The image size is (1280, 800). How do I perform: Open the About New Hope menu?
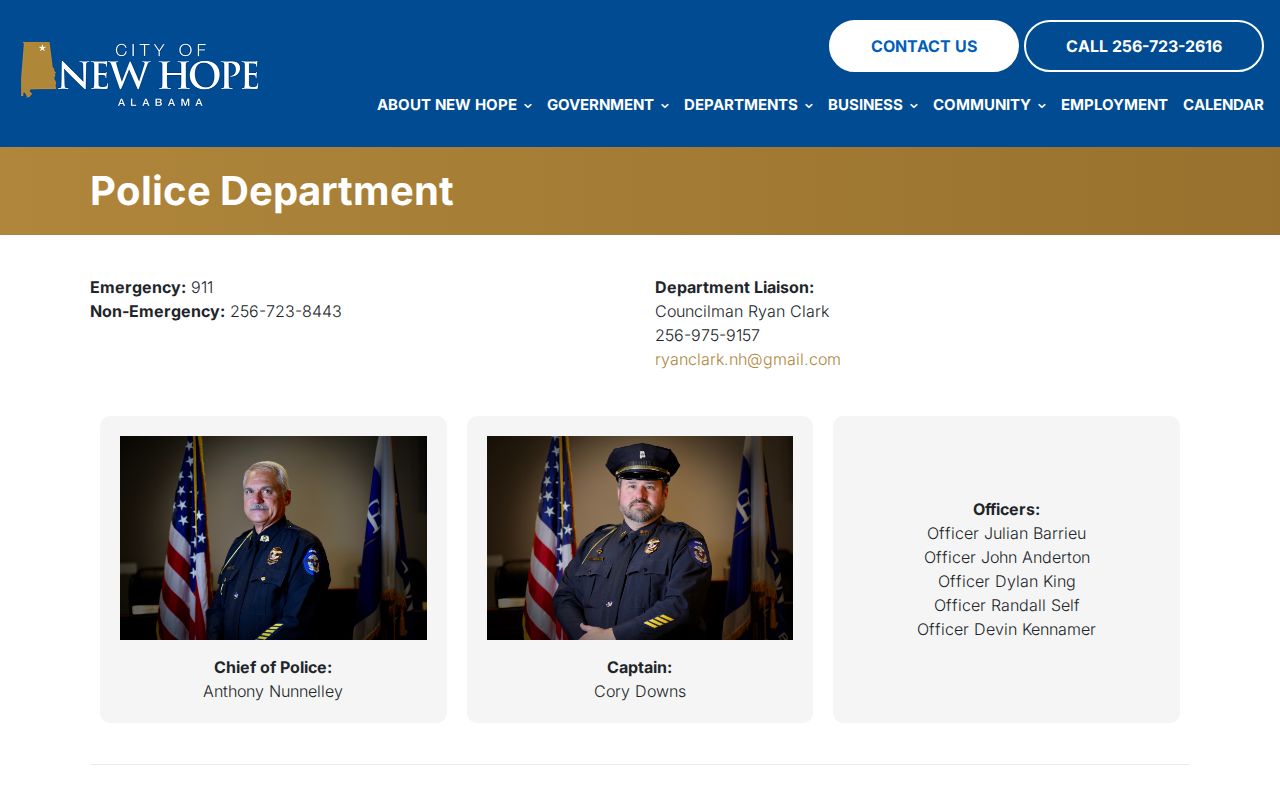pyautogui.click(x=454, y=105)
